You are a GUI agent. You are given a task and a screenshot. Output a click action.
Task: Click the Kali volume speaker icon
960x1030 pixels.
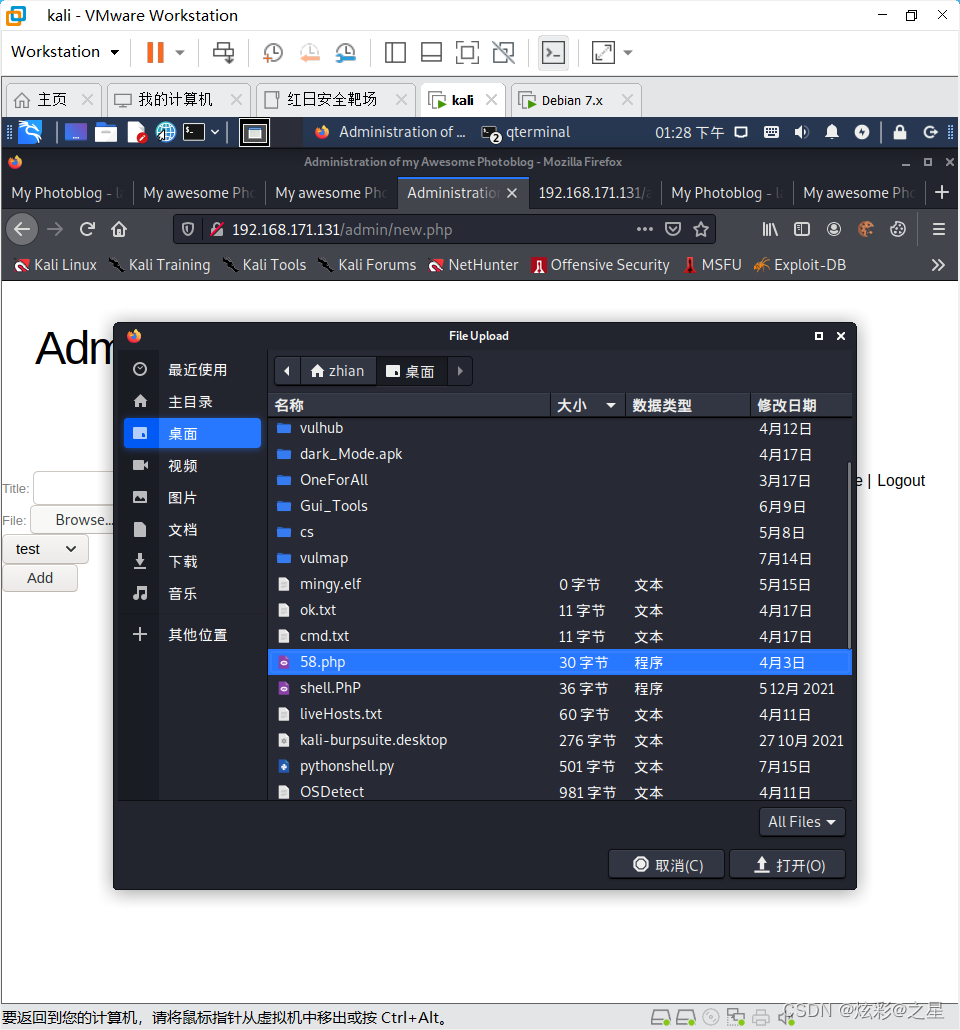coord(801,132)
